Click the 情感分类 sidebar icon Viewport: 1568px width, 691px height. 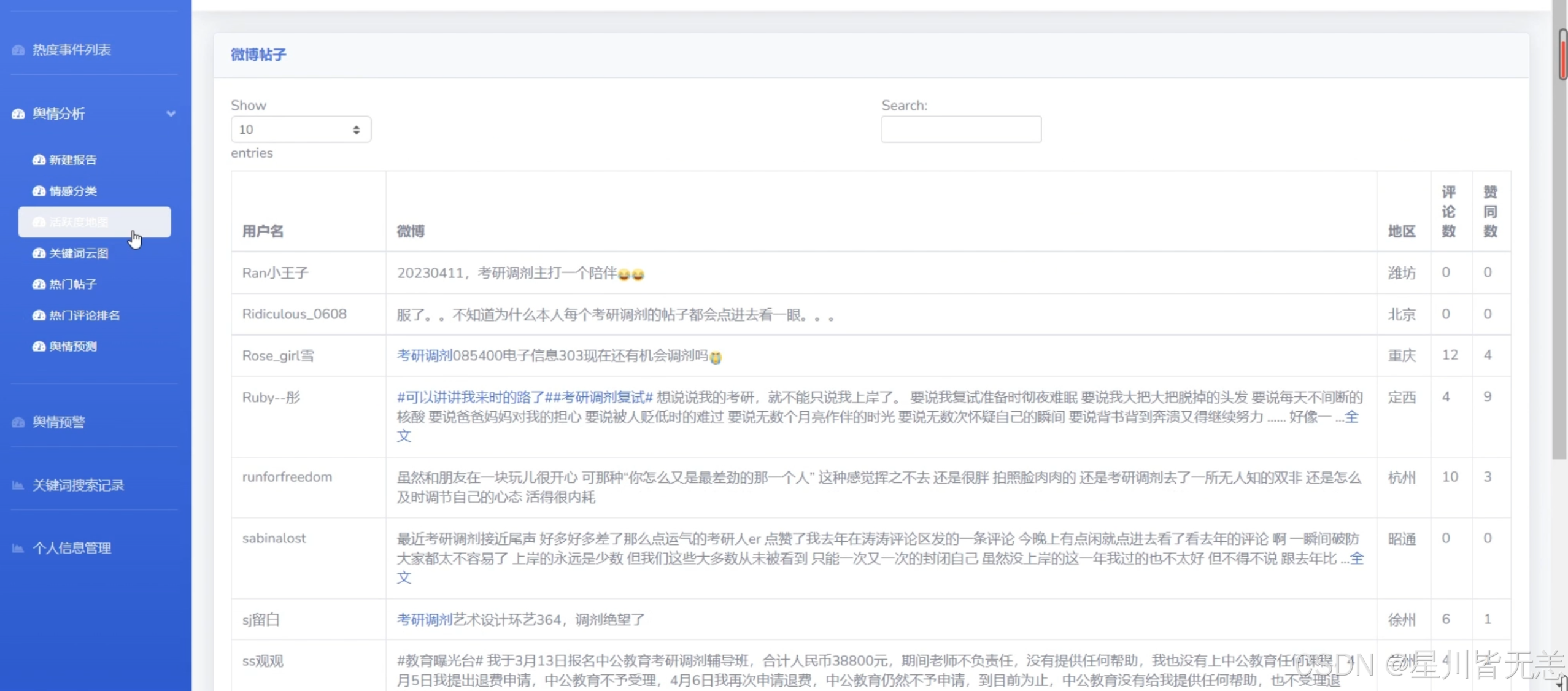tap(39, 191)
